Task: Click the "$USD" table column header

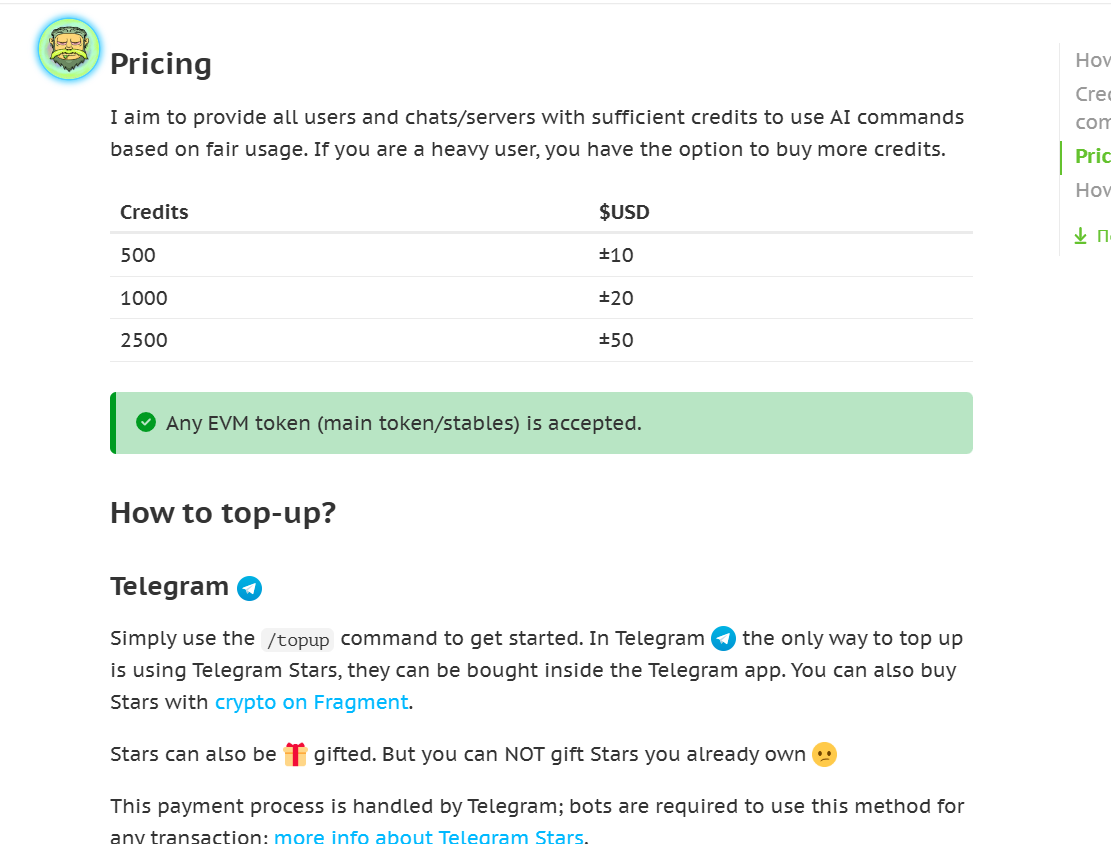Action: point(624,212)
